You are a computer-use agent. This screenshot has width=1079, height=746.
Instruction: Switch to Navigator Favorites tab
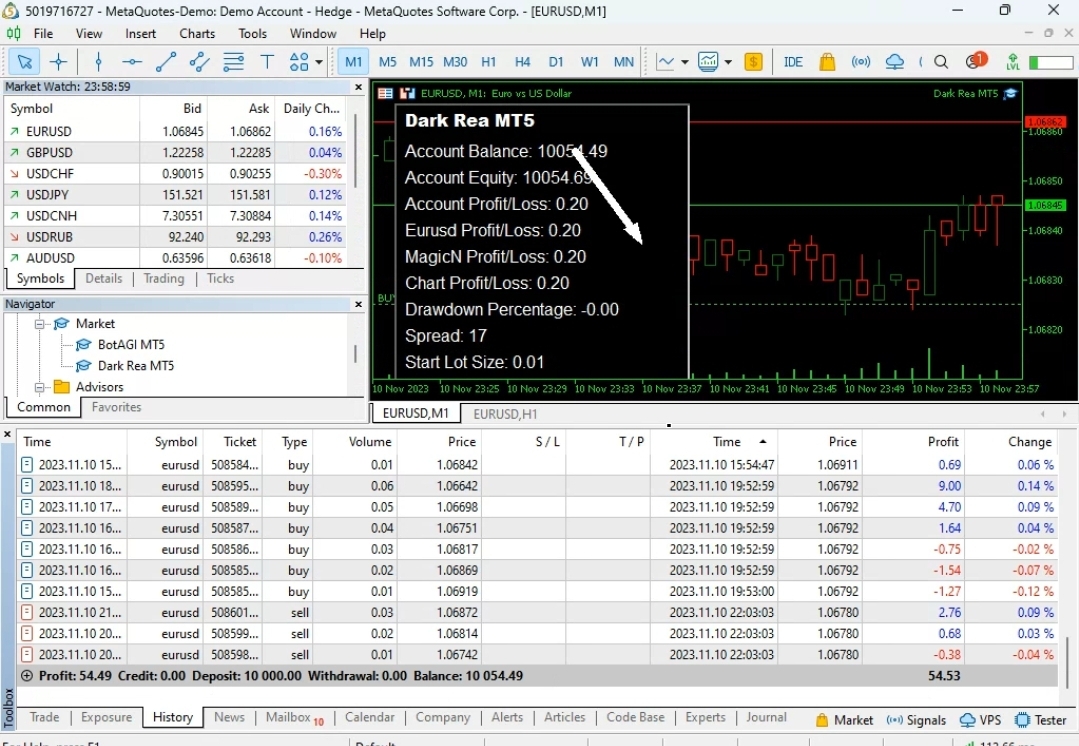pos(116,407)
